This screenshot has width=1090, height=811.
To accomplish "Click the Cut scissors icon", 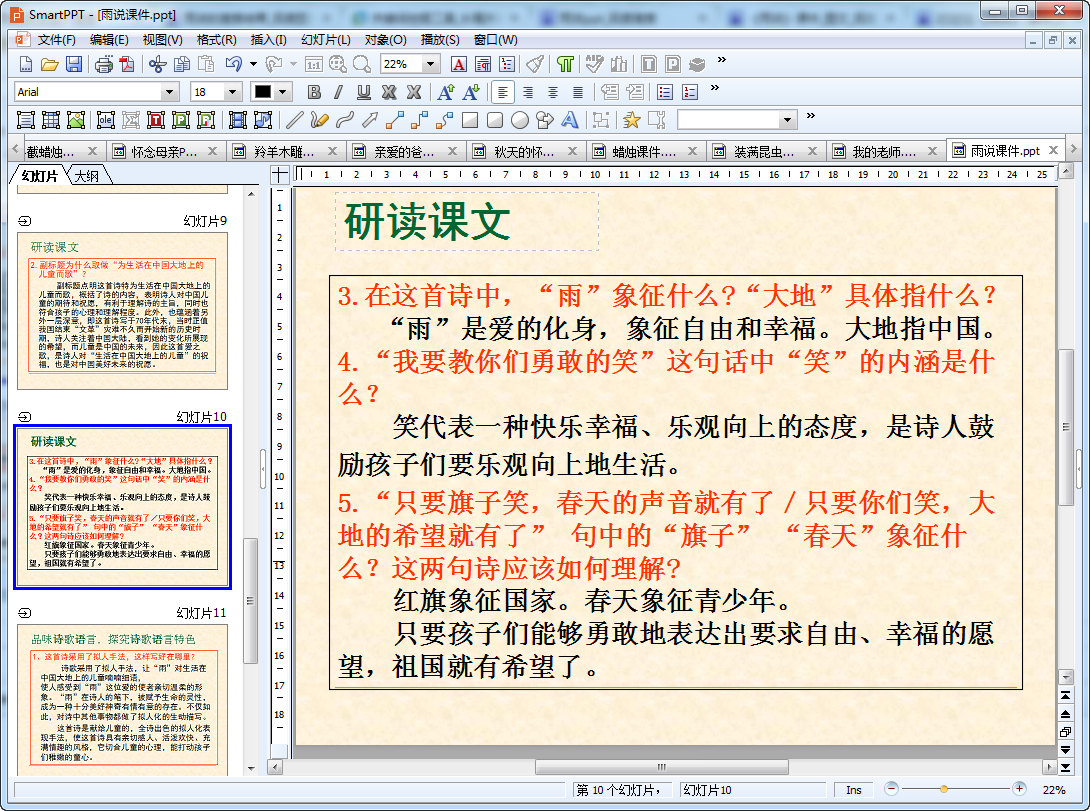I will [x=157, y=64].
